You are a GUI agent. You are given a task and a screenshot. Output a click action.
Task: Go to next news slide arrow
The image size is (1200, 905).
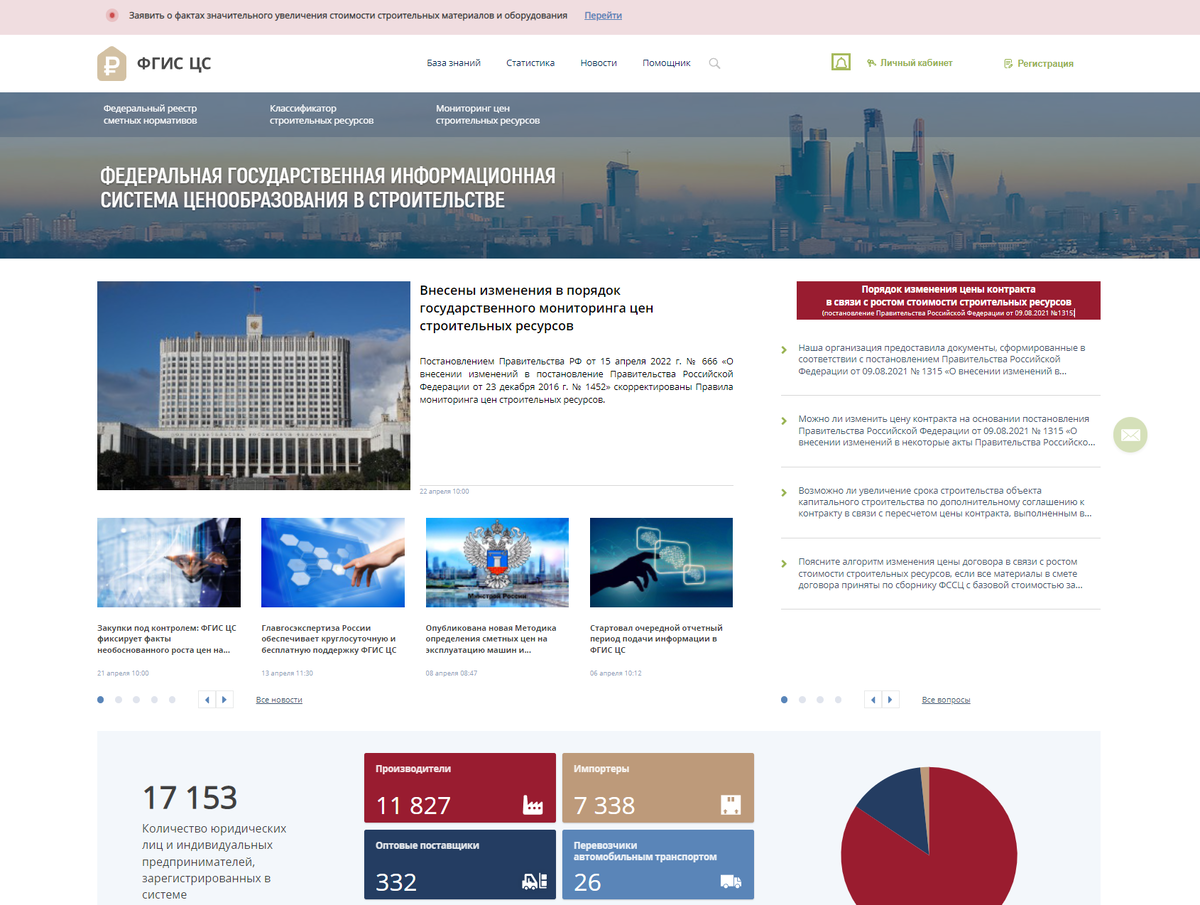pos(225,700)
